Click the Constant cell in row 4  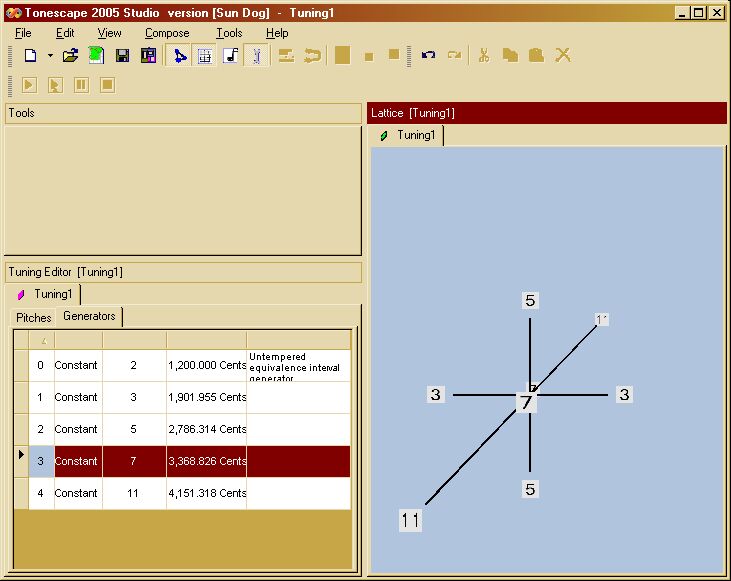click(78, 493)
